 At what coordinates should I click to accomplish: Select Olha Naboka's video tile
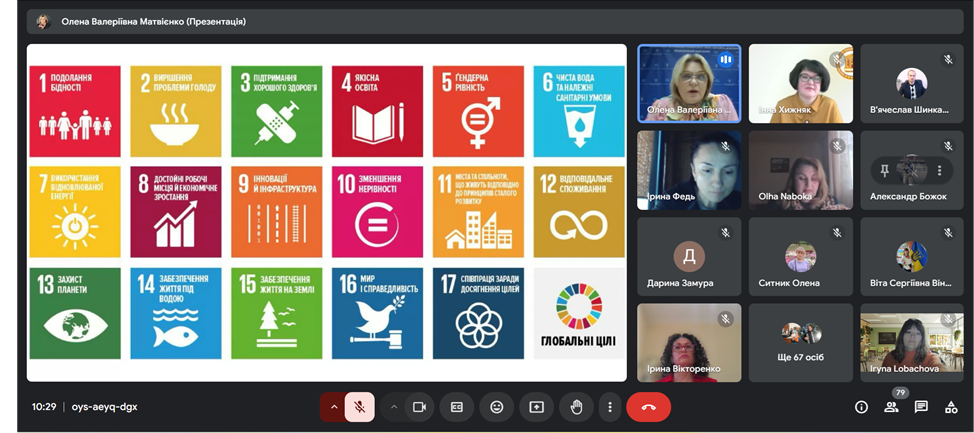coord(801,170)
